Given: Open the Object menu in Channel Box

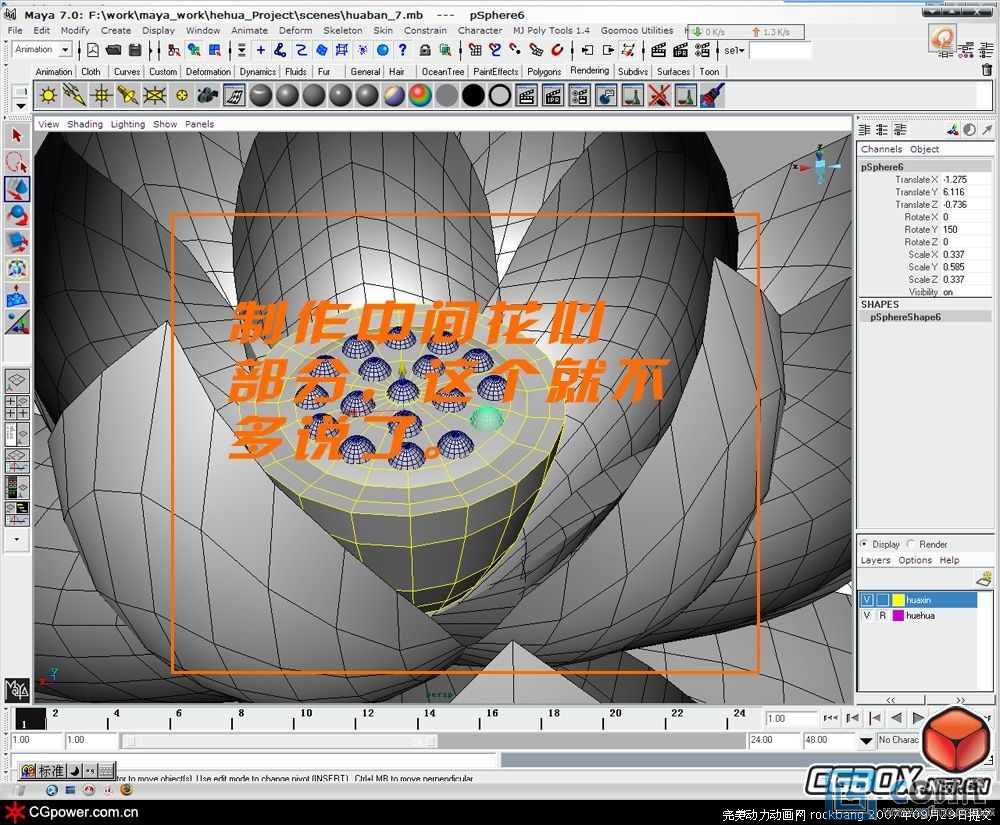Looking at the screenshot, I should tap(925, 149).
